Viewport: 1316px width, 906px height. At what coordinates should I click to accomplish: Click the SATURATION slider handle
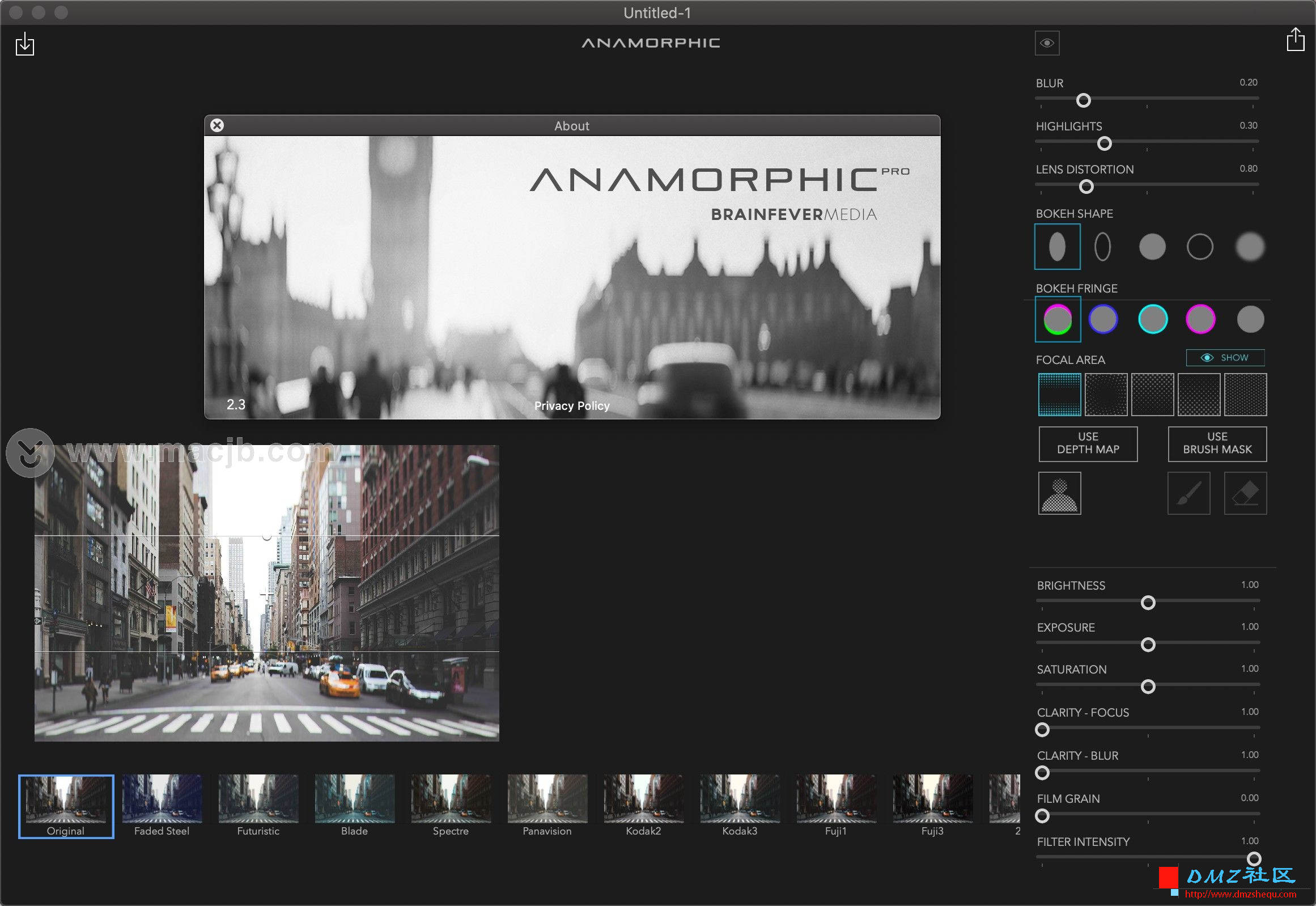[1148, 687]
